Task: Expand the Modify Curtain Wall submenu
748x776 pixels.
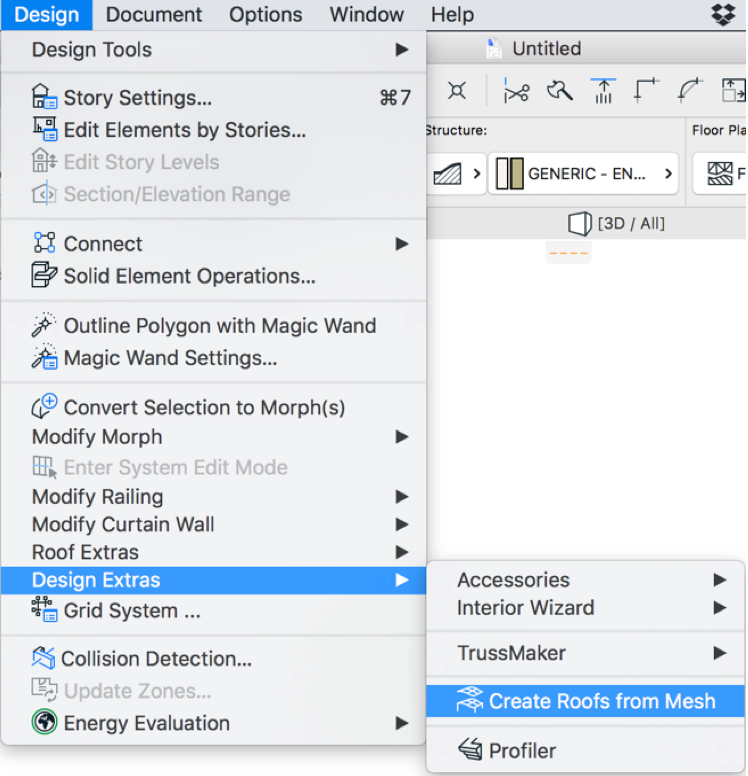Action: pos(213,524)
